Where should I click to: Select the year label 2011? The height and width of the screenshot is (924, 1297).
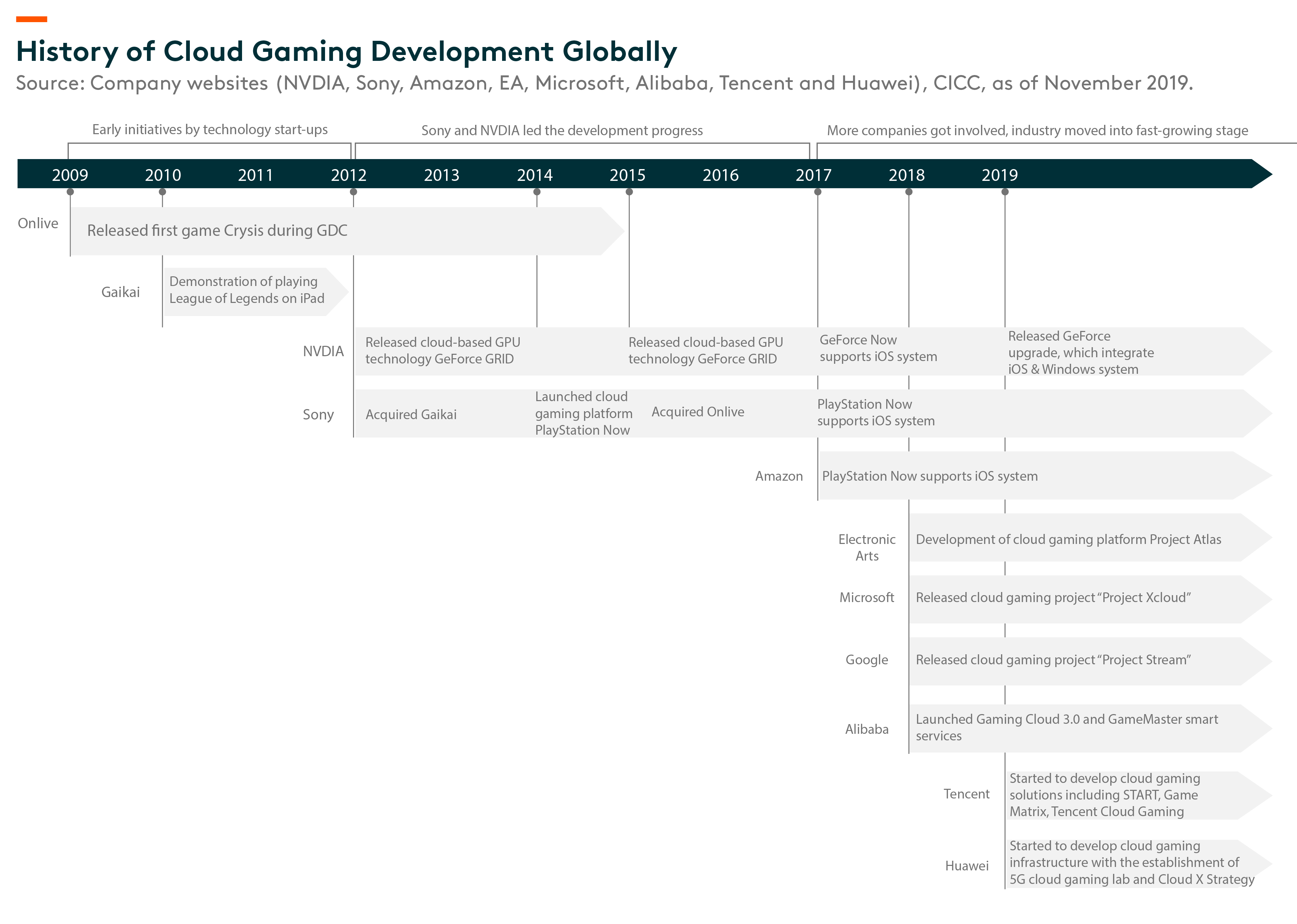click(256, 175)
